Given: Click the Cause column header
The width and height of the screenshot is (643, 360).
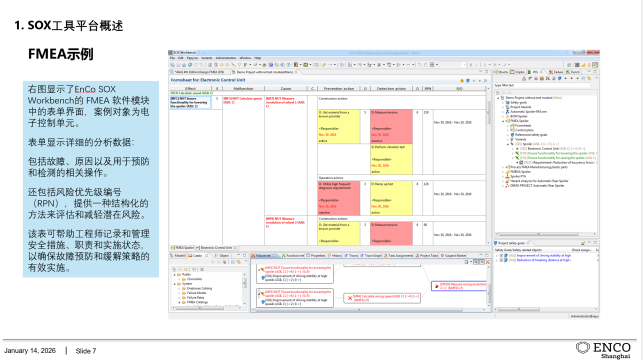Looking at the screenshot, I should (x=286, y=89).
